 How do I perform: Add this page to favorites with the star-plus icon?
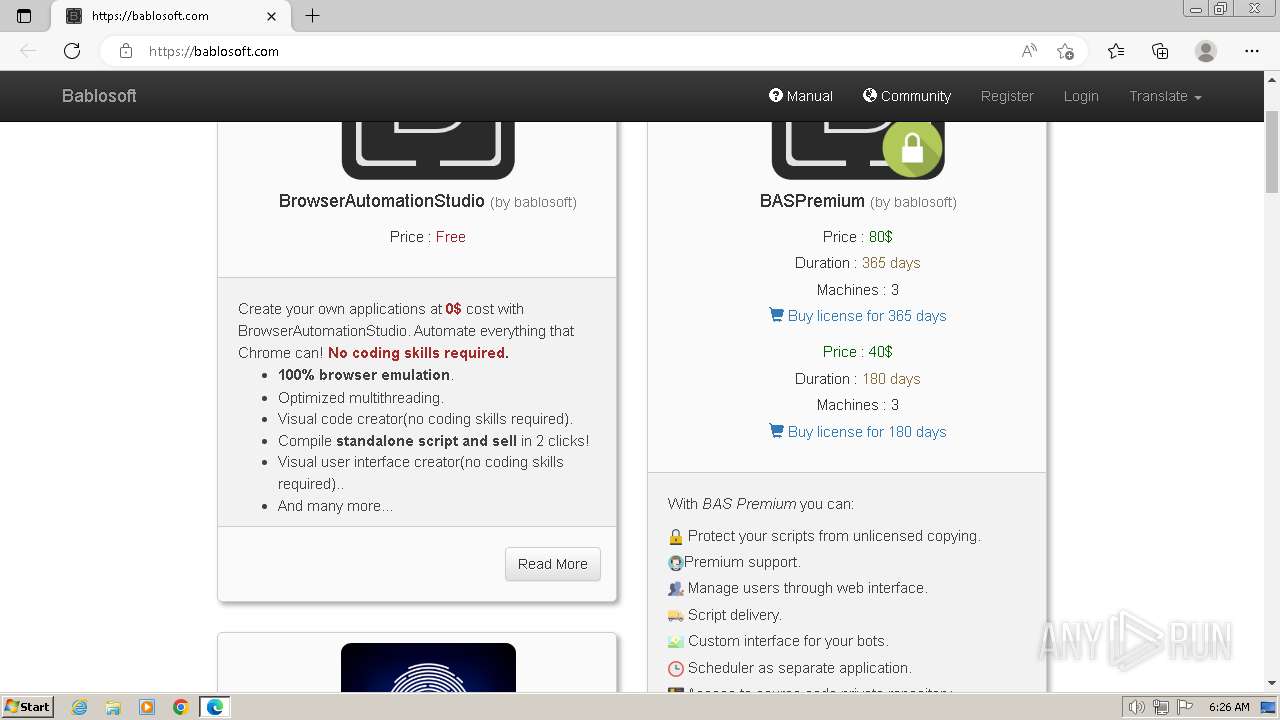click(x=1066, y=51)
